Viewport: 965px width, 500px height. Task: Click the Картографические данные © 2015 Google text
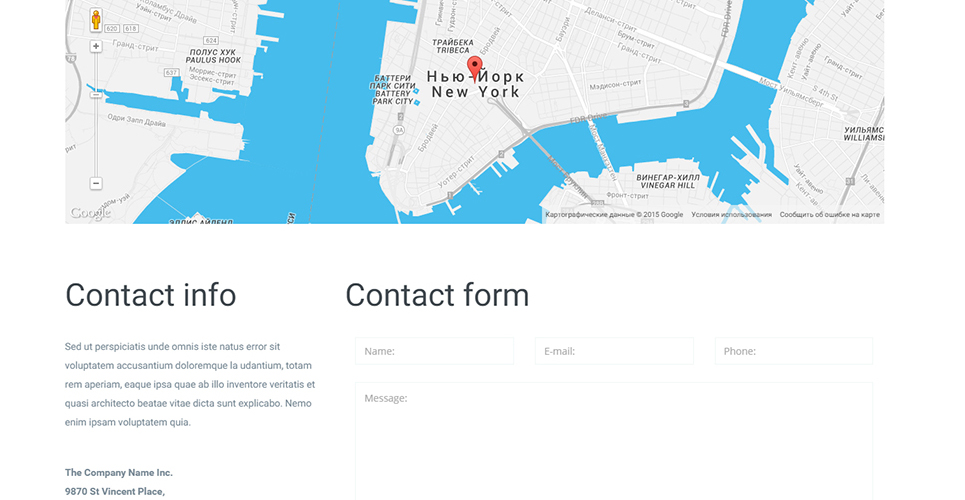coord(614,215)
